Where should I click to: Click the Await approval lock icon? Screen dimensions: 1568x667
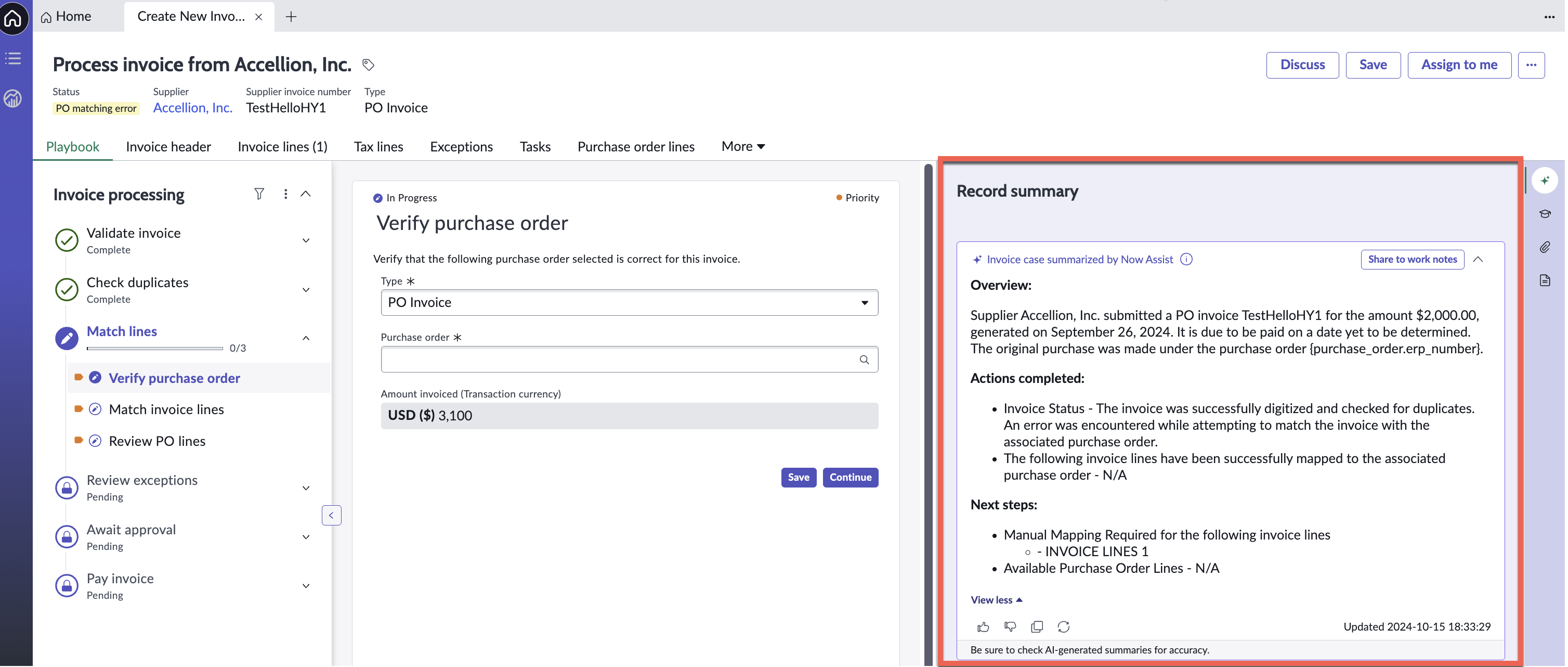point(67,536)
